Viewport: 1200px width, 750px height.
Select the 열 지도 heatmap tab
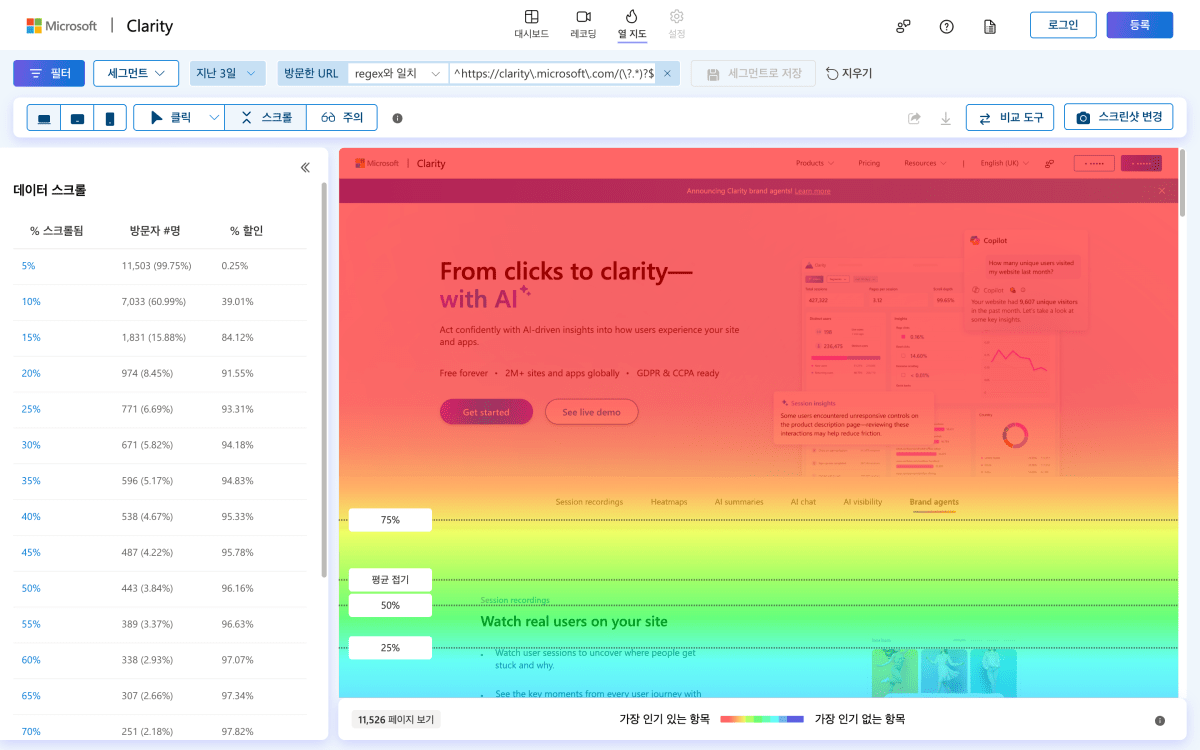(x=632, y=24)
